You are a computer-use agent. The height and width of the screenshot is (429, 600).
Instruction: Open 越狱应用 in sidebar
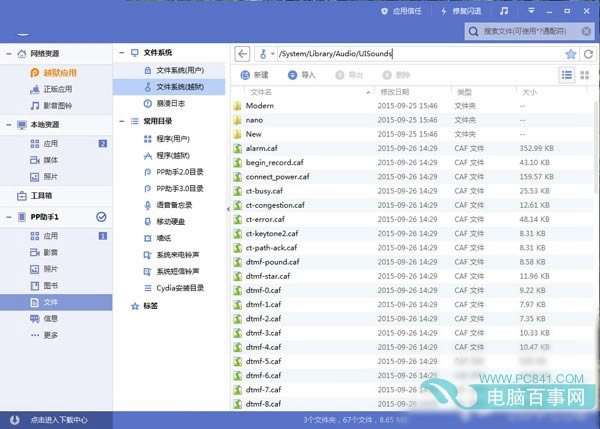pyautogui.click(x=54, y=73)
